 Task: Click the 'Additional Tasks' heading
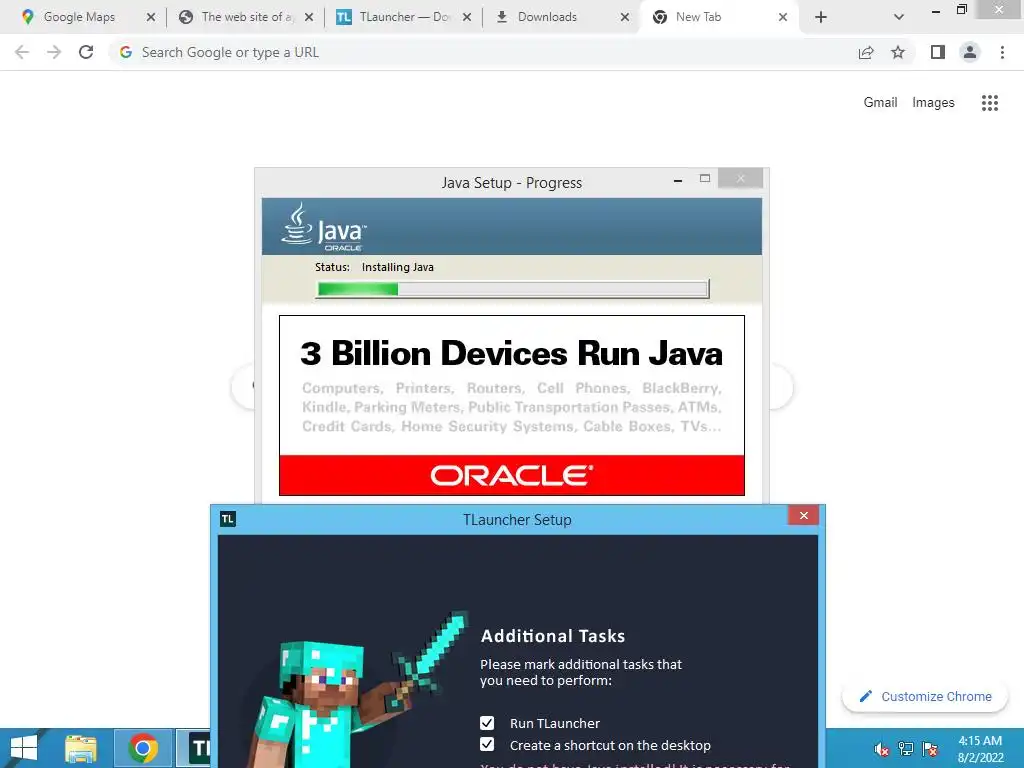pyautogui.click(x=553, y=636)
